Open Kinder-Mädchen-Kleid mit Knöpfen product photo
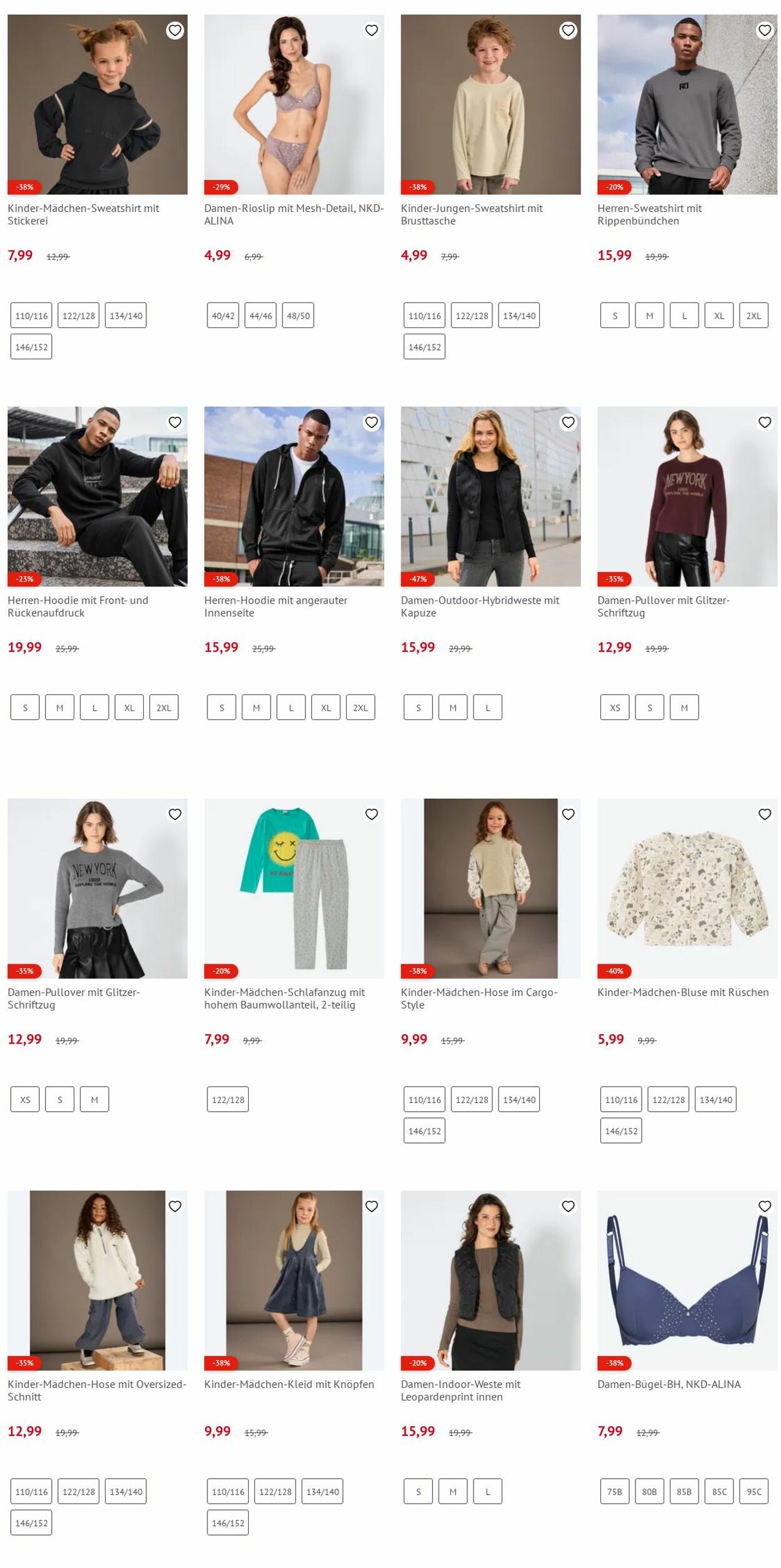Image resolution: width=781 pixels, height=1568 pixels. point(294,1281)
